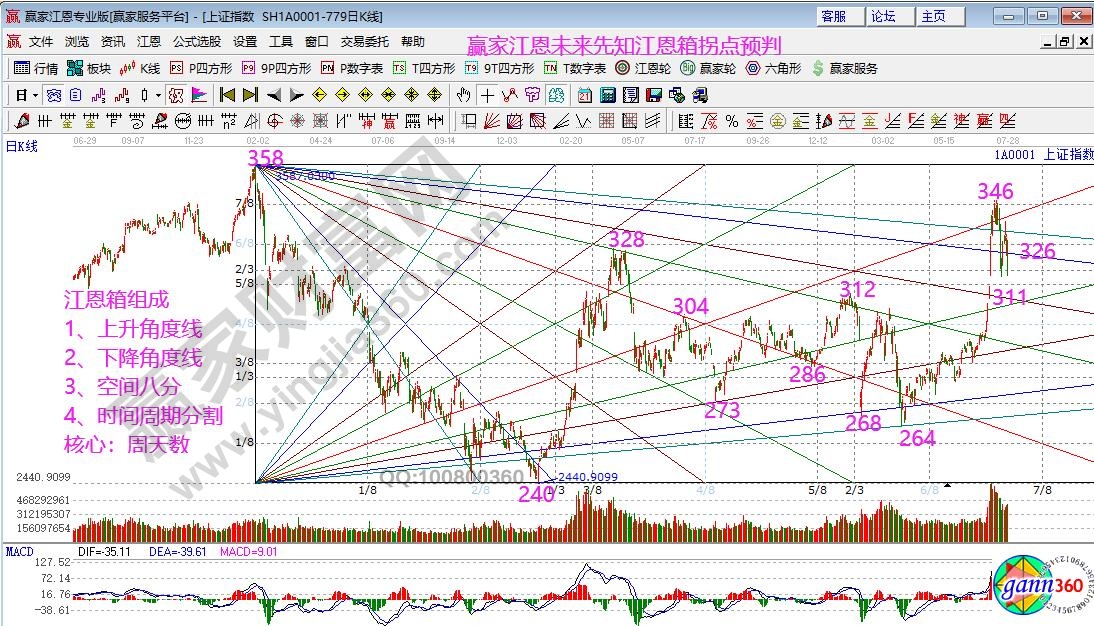
Task: Open the P四方形 square tool
Action: coord(201,68)
